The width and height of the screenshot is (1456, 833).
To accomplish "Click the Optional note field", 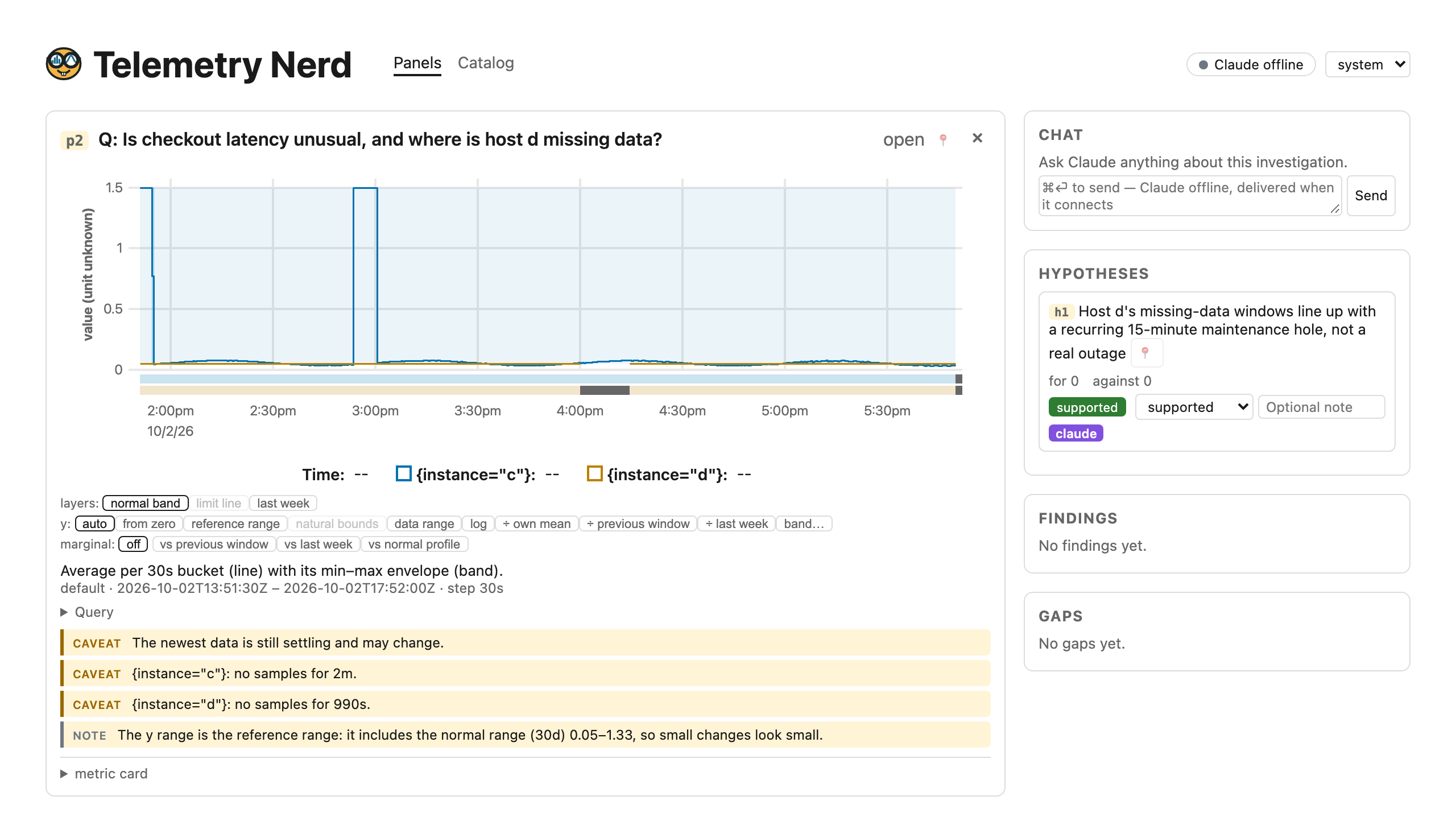I will tap(1321, 407).
